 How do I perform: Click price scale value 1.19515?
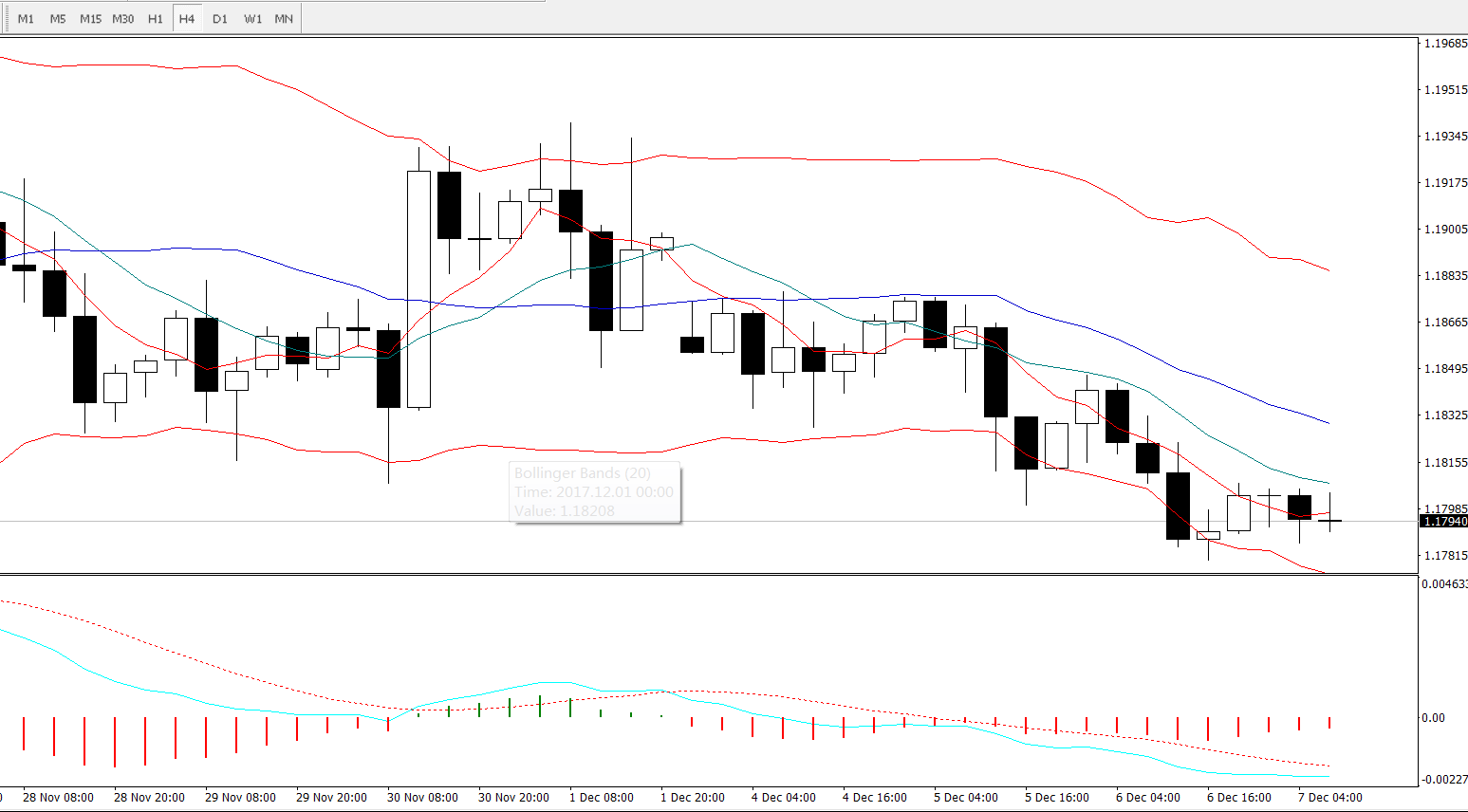pos(1445,90)
